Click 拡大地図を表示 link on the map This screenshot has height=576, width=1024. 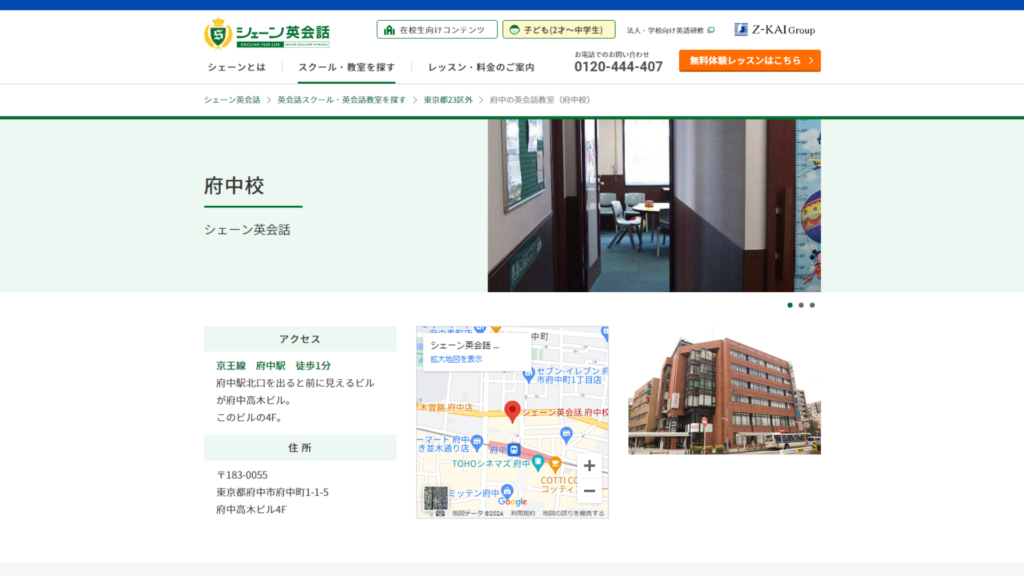point(456,359)
